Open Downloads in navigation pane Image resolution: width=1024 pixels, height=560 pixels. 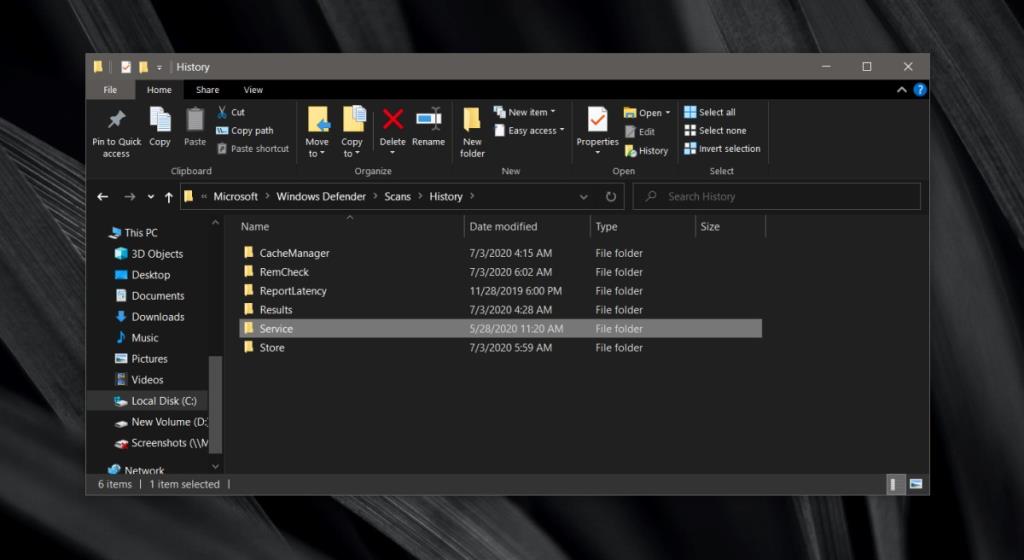(150, 317)
